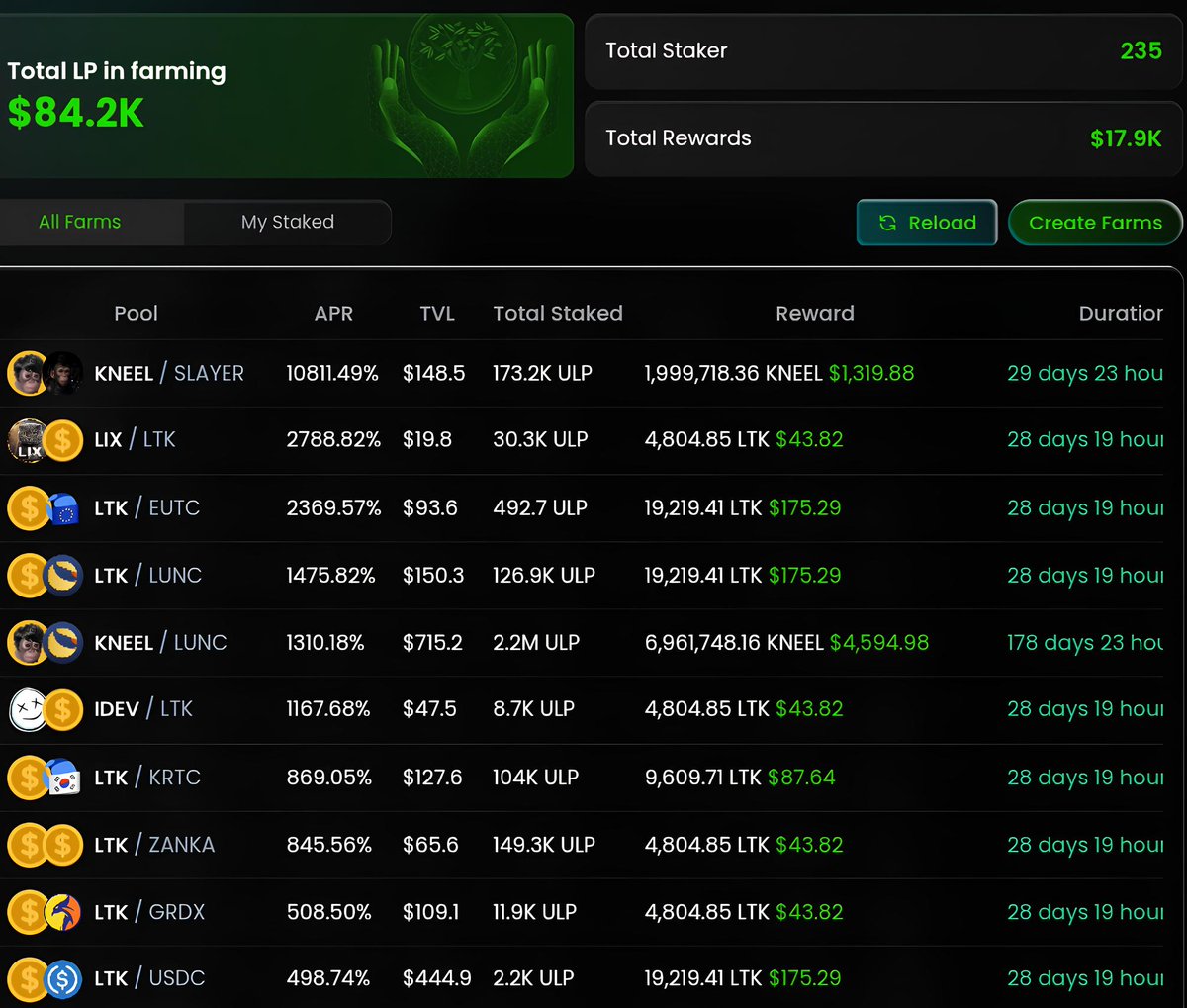This screenshot has width=1187, height=1008.
Task: Click the $444.9 TVL value
Action: pos(436,978)
